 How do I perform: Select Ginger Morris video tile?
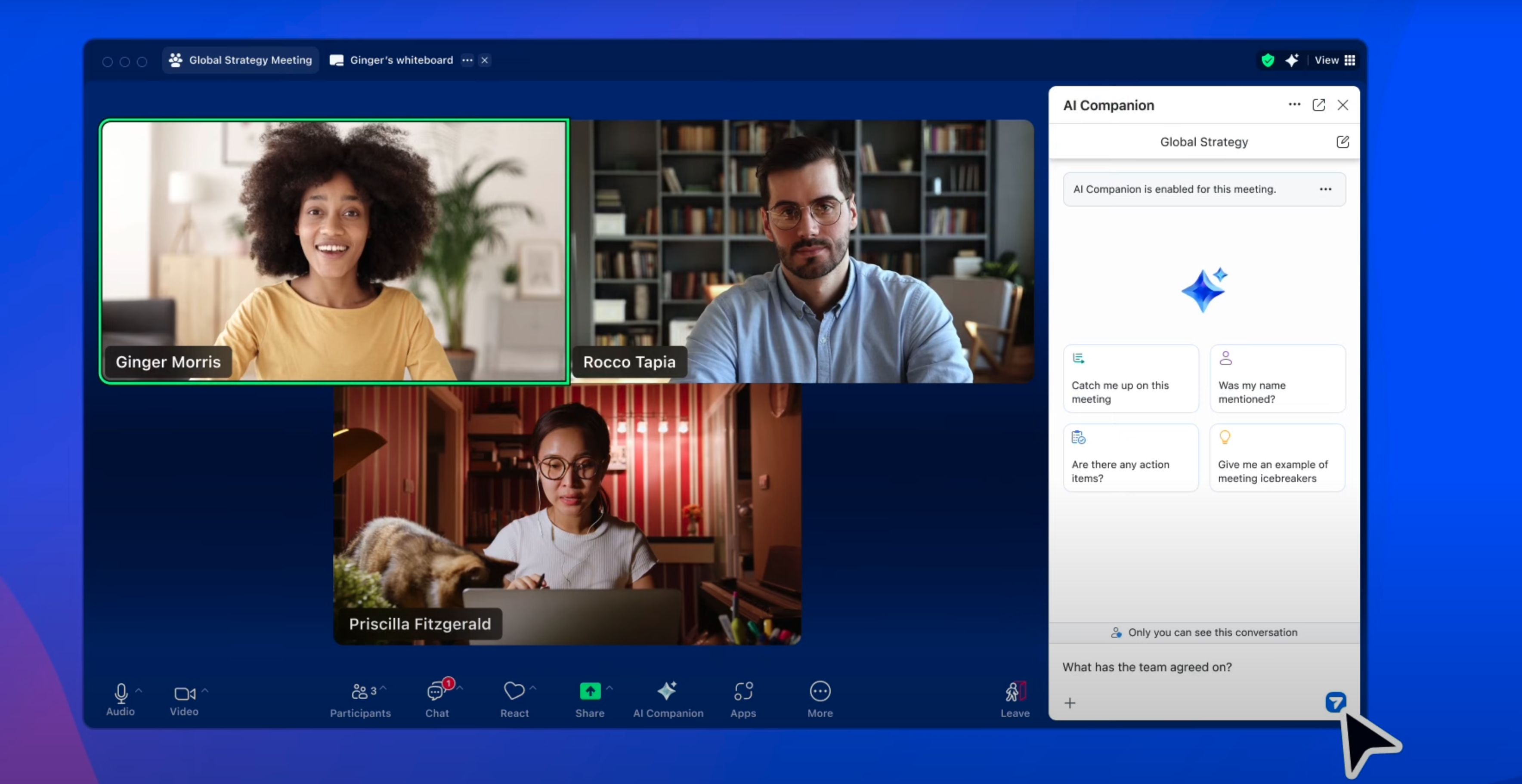[x=334, y=252]
